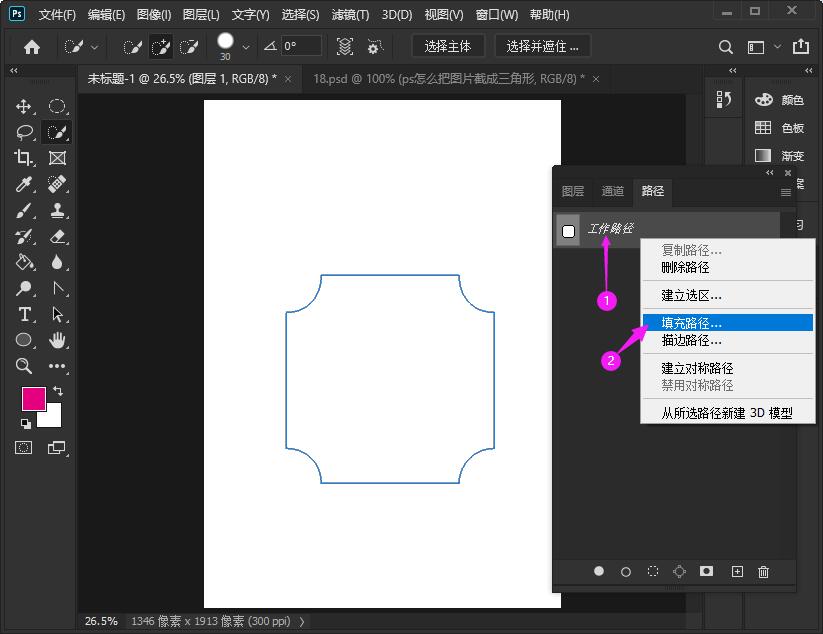823x634 pixels.
Task: Choose 填充路径 from the context menu
Action: point(691,323)
